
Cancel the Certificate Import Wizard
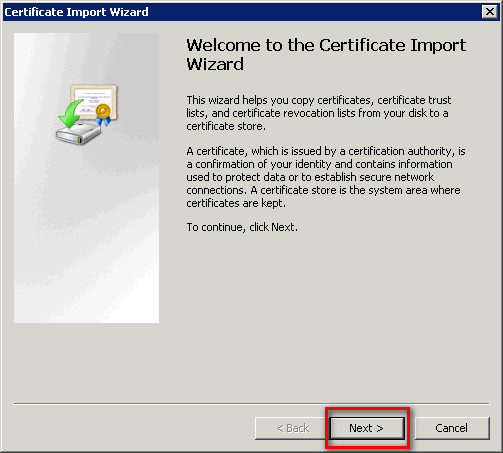point(452,428)
